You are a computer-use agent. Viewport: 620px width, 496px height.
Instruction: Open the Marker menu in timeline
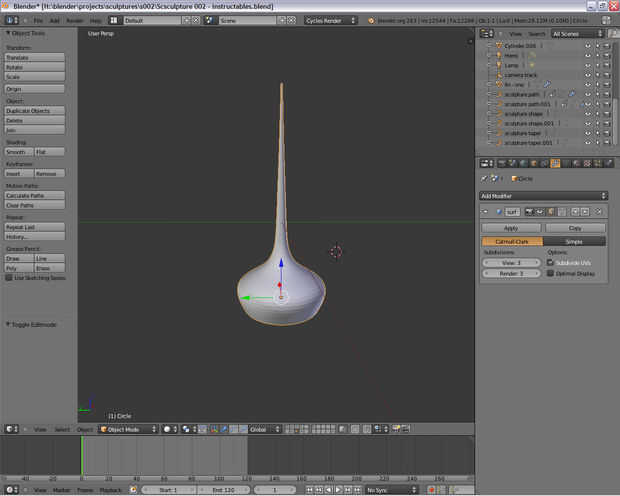(61, 490)
